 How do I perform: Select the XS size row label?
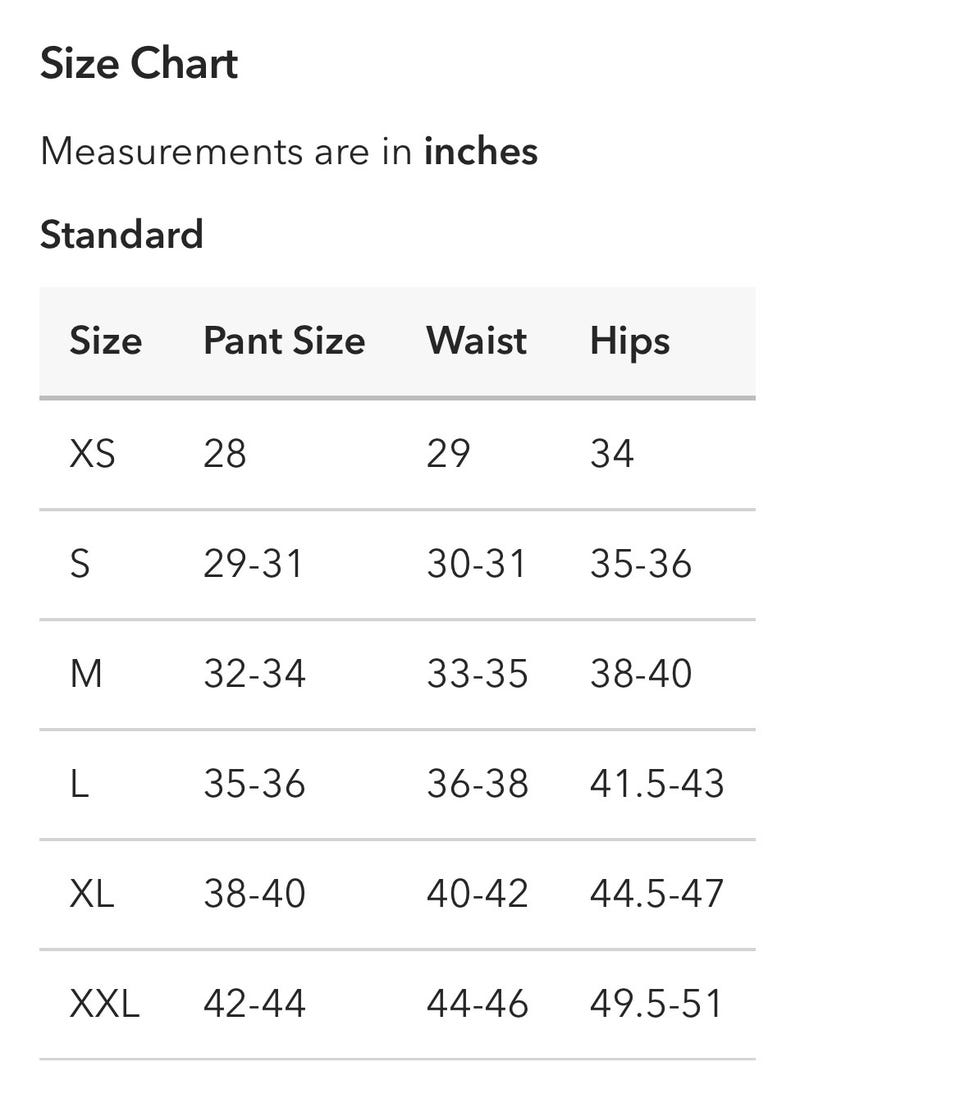pyautogui.click(x=92, y=454)
